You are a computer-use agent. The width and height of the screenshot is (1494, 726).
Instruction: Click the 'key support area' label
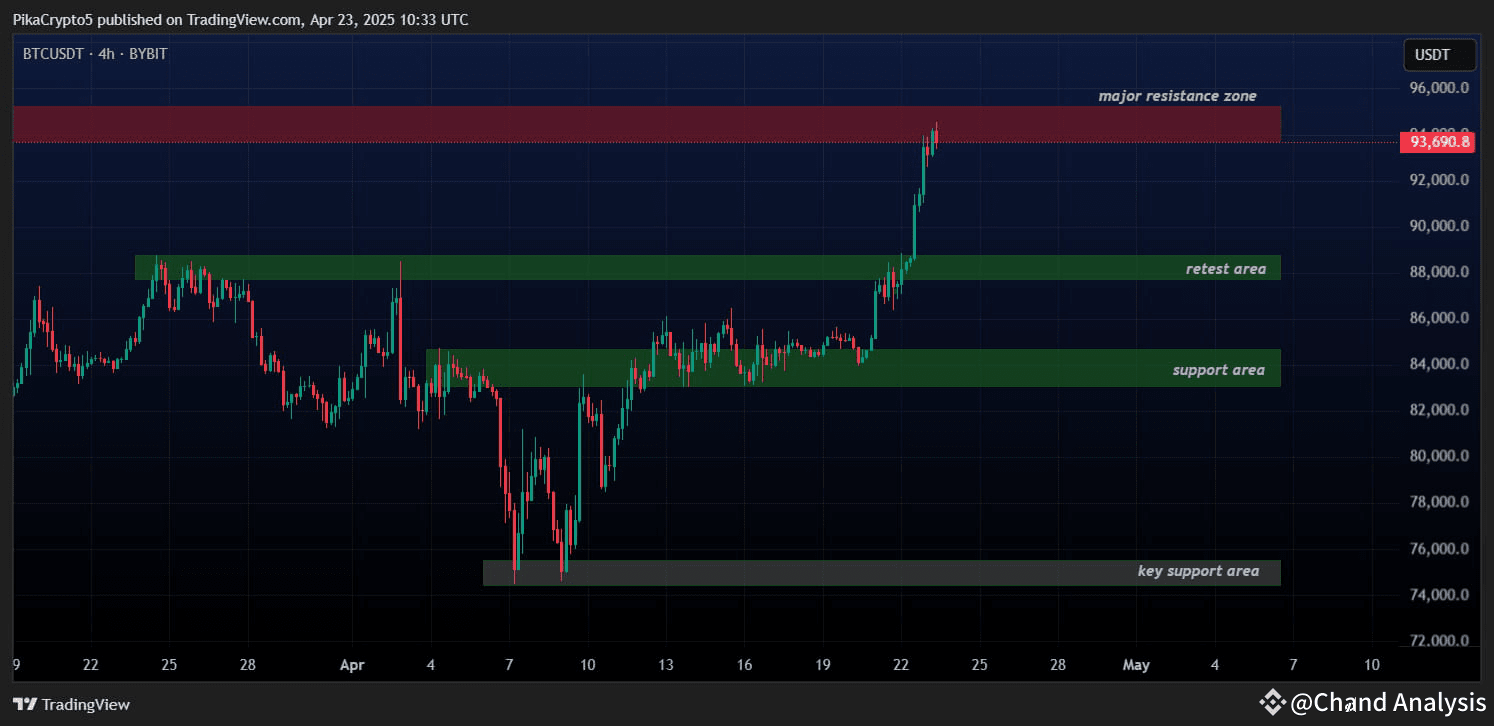(x=1198, y=571)
